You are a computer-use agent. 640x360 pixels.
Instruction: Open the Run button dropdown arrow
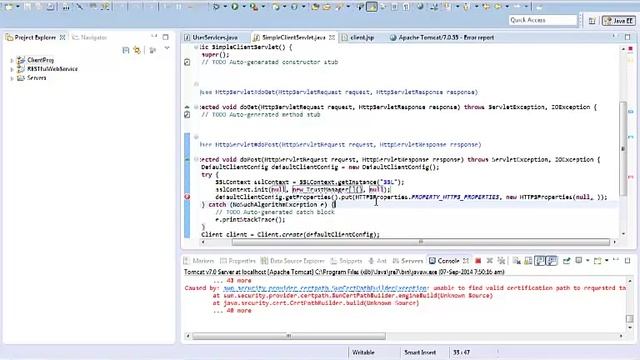pyautogui.click(x=244, y=7)
